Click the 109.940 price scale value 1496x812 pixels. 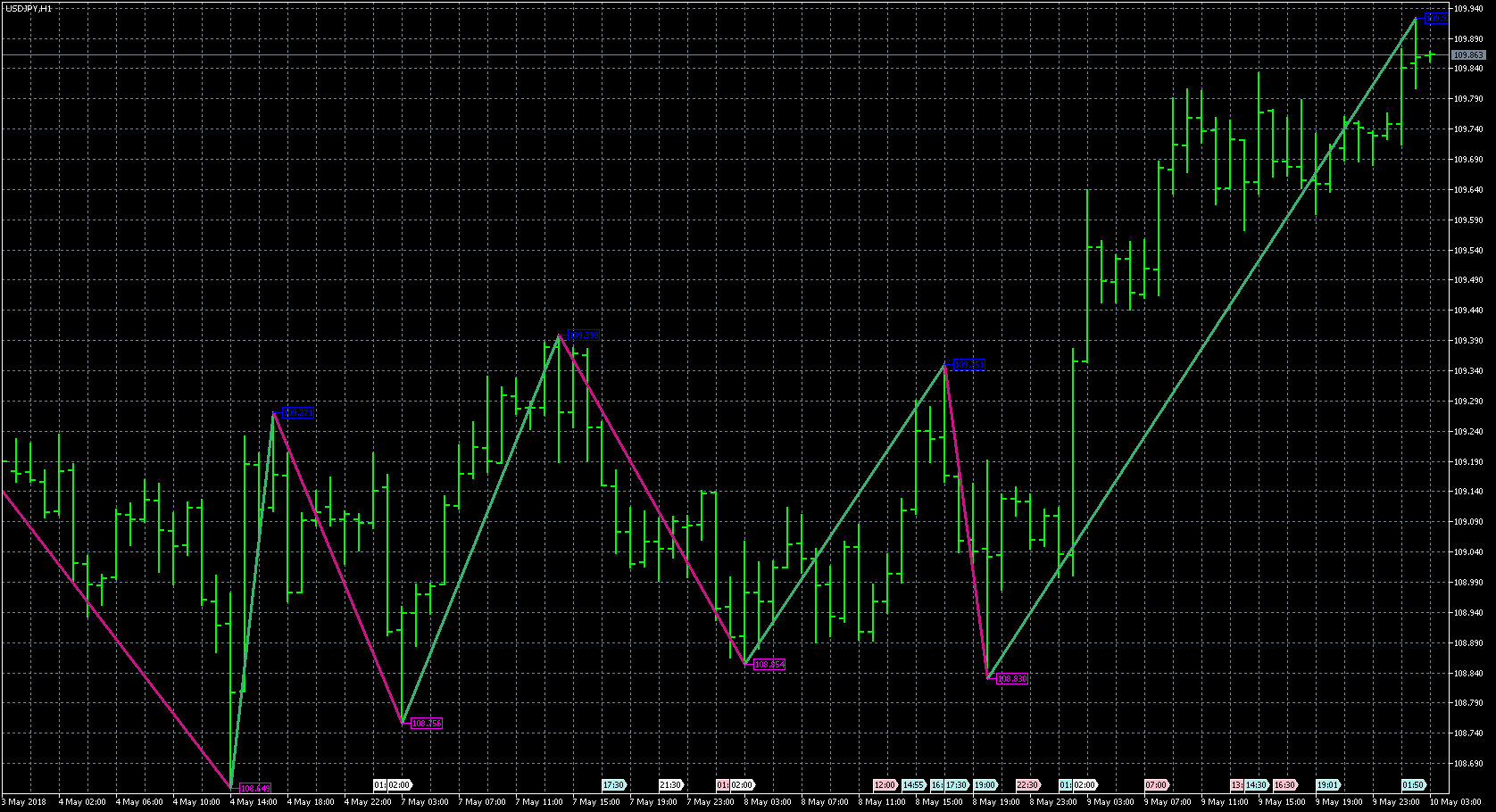pos(1468,9)
